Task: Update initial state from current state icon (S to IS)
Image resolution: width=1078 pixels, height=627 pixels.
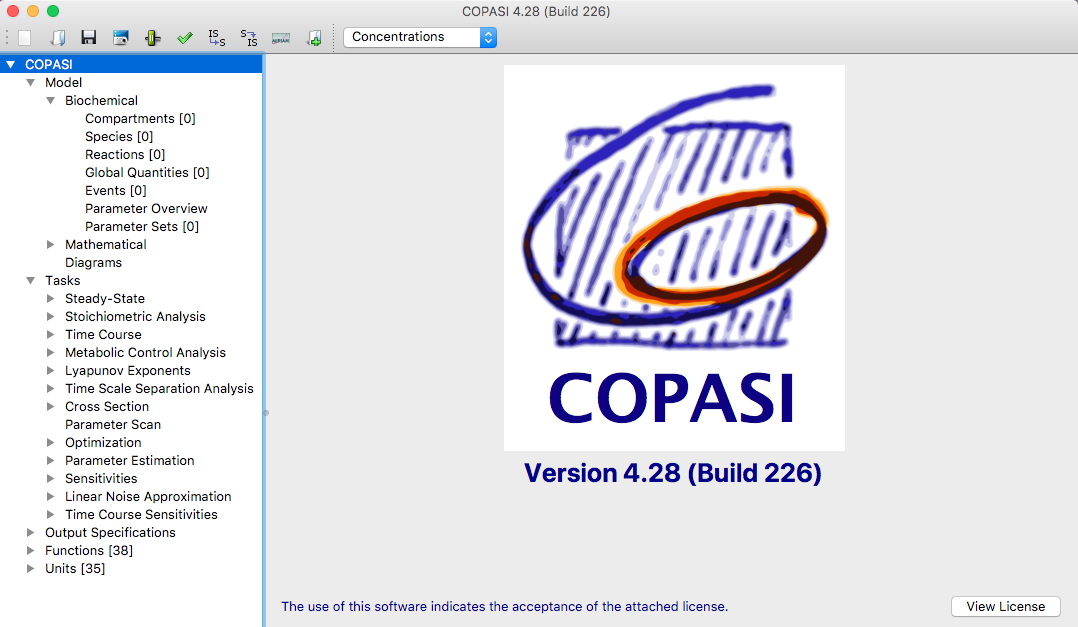Action: click(x=249, y=38)
